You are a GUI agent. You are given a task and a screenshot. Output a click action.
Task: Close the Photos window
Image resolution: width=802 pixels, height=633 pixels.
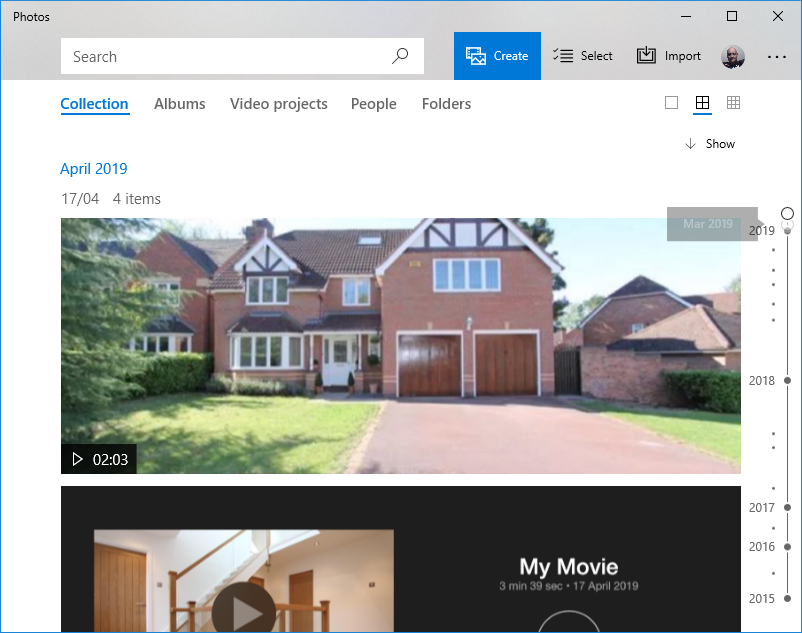tap(777, 16)
